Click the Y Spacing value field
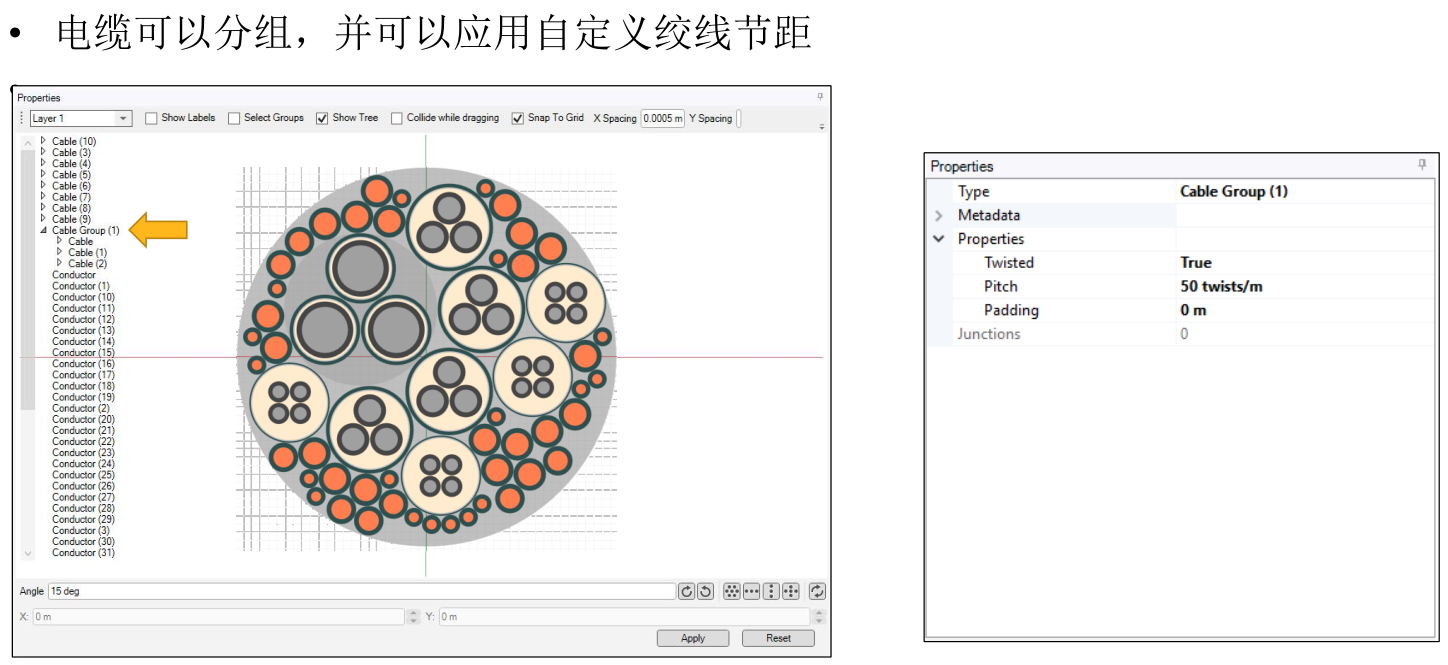Viewport: 1448px width, 665px height. [739, 118]
